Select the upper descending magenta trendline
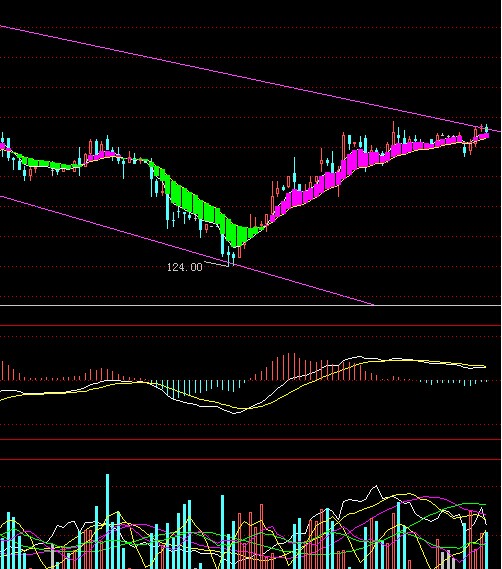The height and width of the screenshot is (569, 502). coord(250,79)
